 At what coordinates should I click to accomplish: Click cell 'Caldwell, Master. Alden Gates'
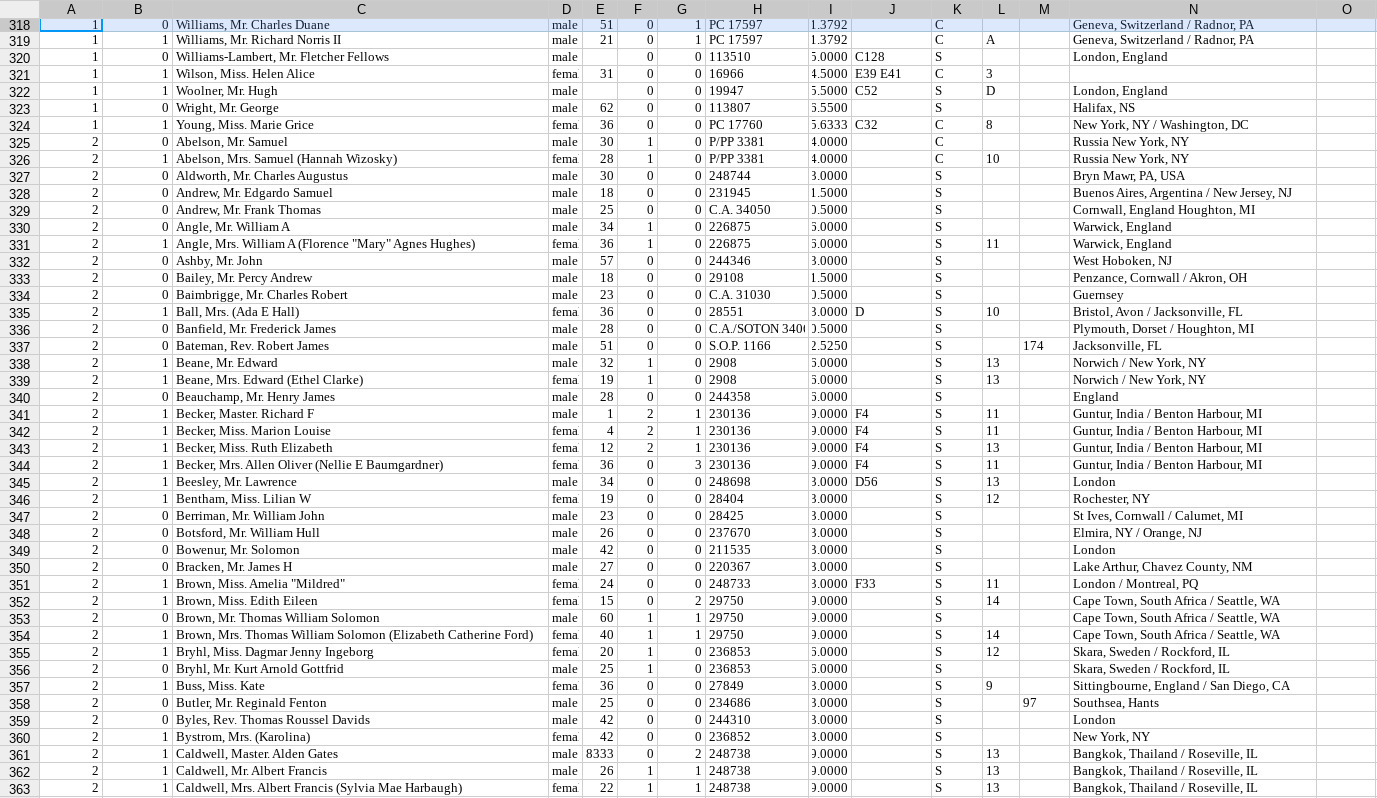click(x=361, y=754)
